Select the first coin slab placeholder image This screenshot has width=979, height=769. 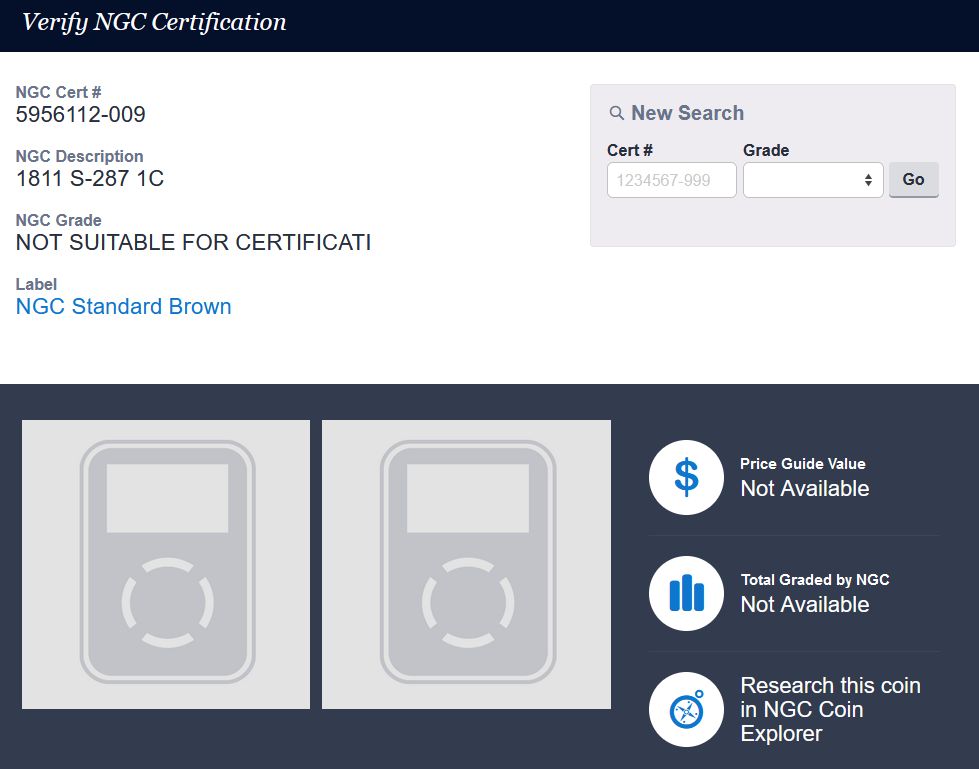click(165, 564)
